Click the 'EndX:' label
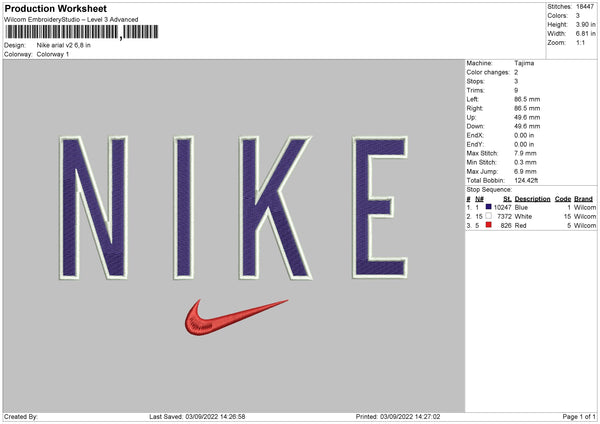 click(x=475, y=135)
